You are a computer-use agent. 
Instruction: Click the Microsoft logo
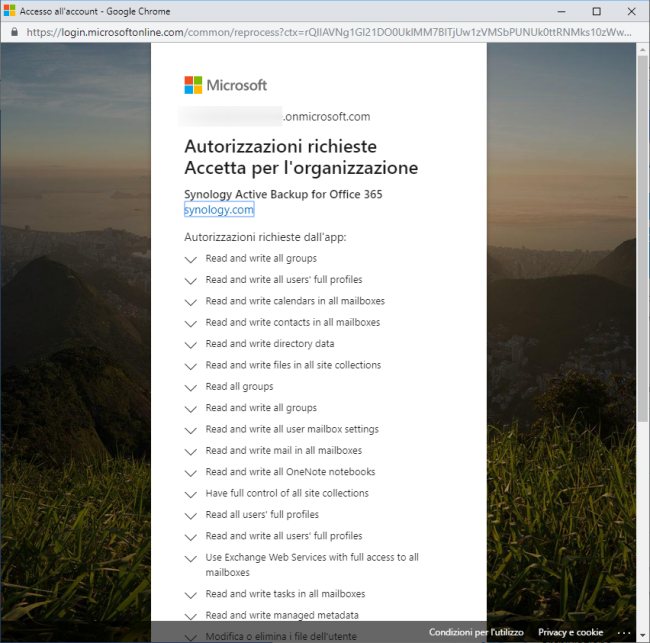[x=226, y=85]
